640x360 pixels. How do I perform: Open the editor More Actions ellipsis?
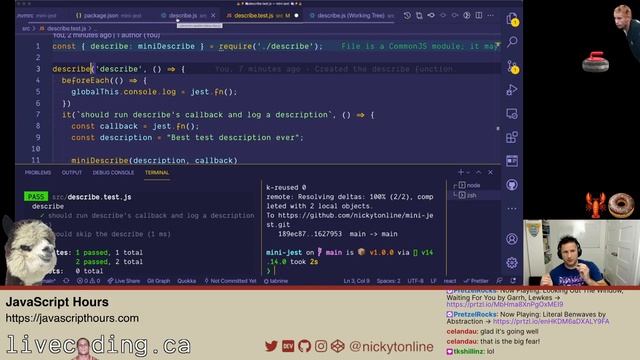click(491, 16)
